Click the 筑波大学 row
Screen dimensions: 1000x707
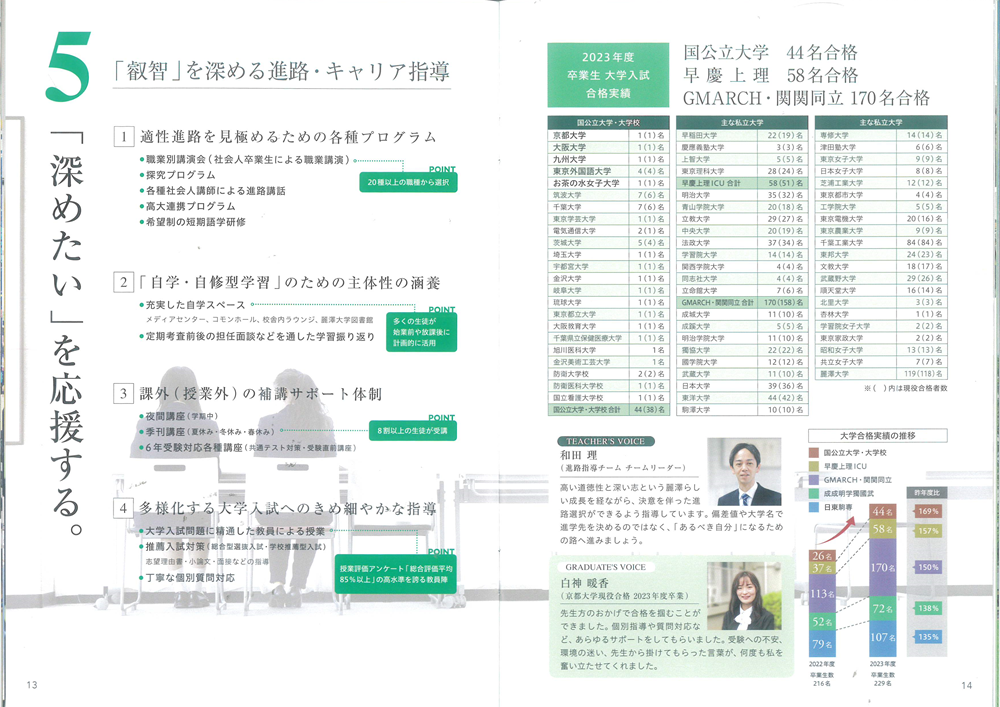pos(608,195)
